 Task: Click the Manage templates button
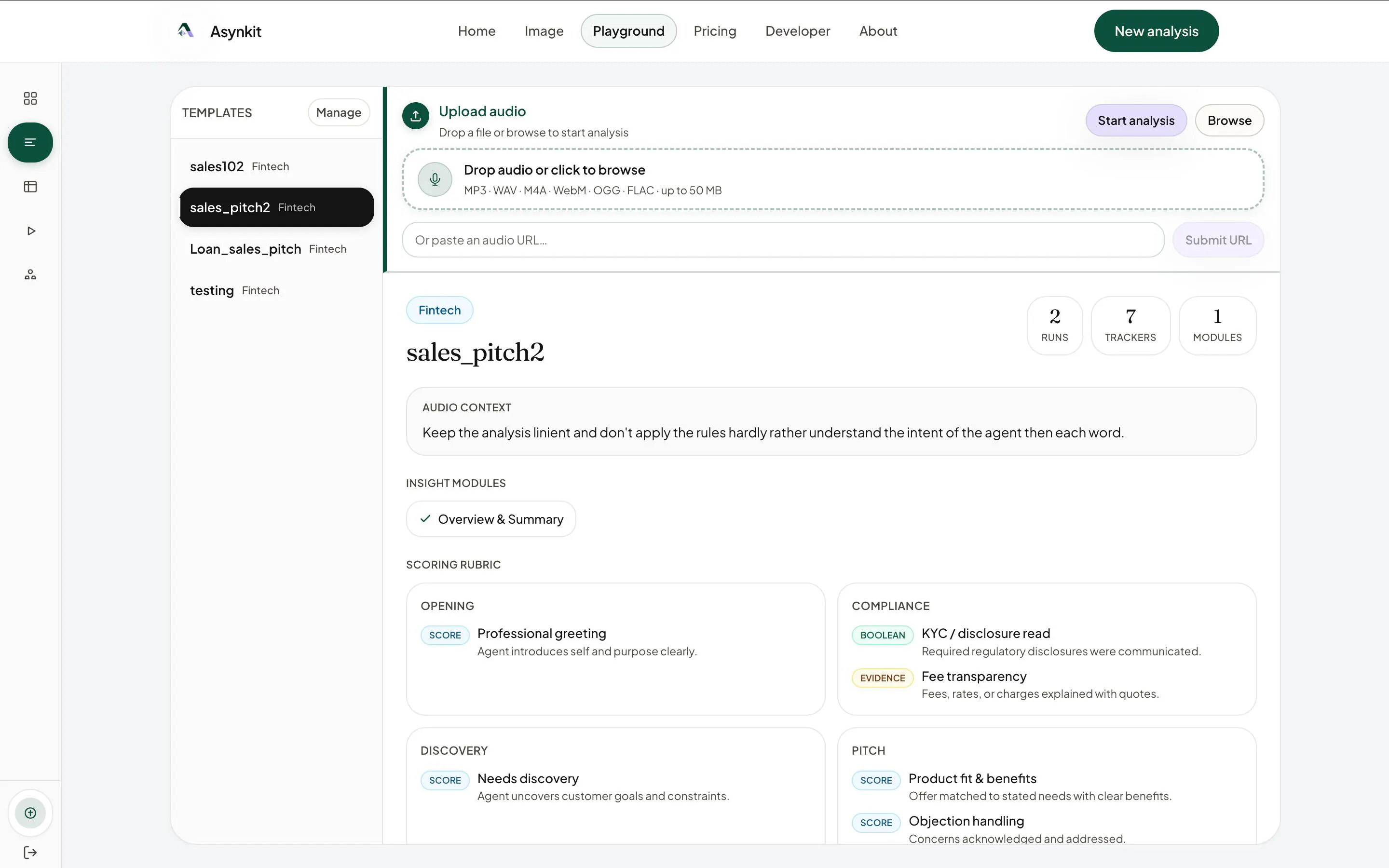[339, 112]
